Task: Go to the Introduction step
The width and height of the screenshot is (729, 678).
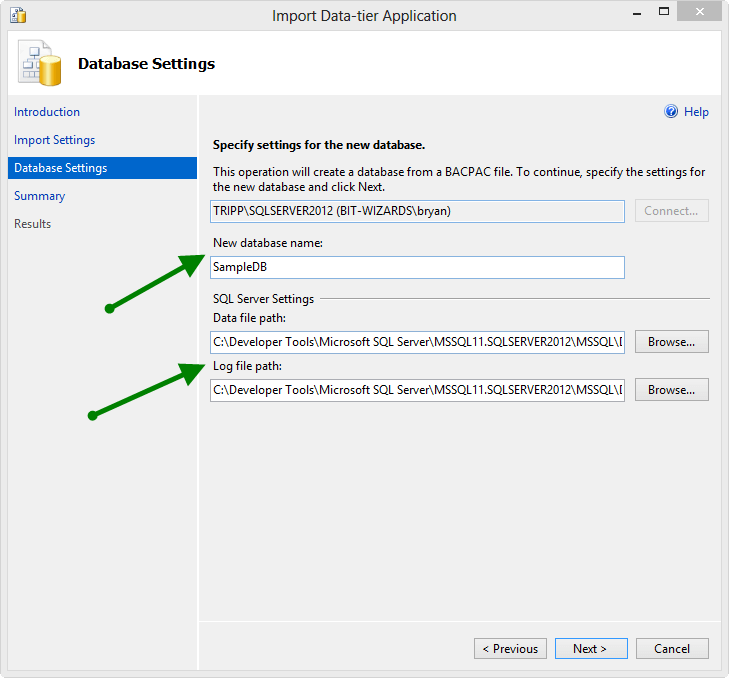Action: click(x=47, y=112)
